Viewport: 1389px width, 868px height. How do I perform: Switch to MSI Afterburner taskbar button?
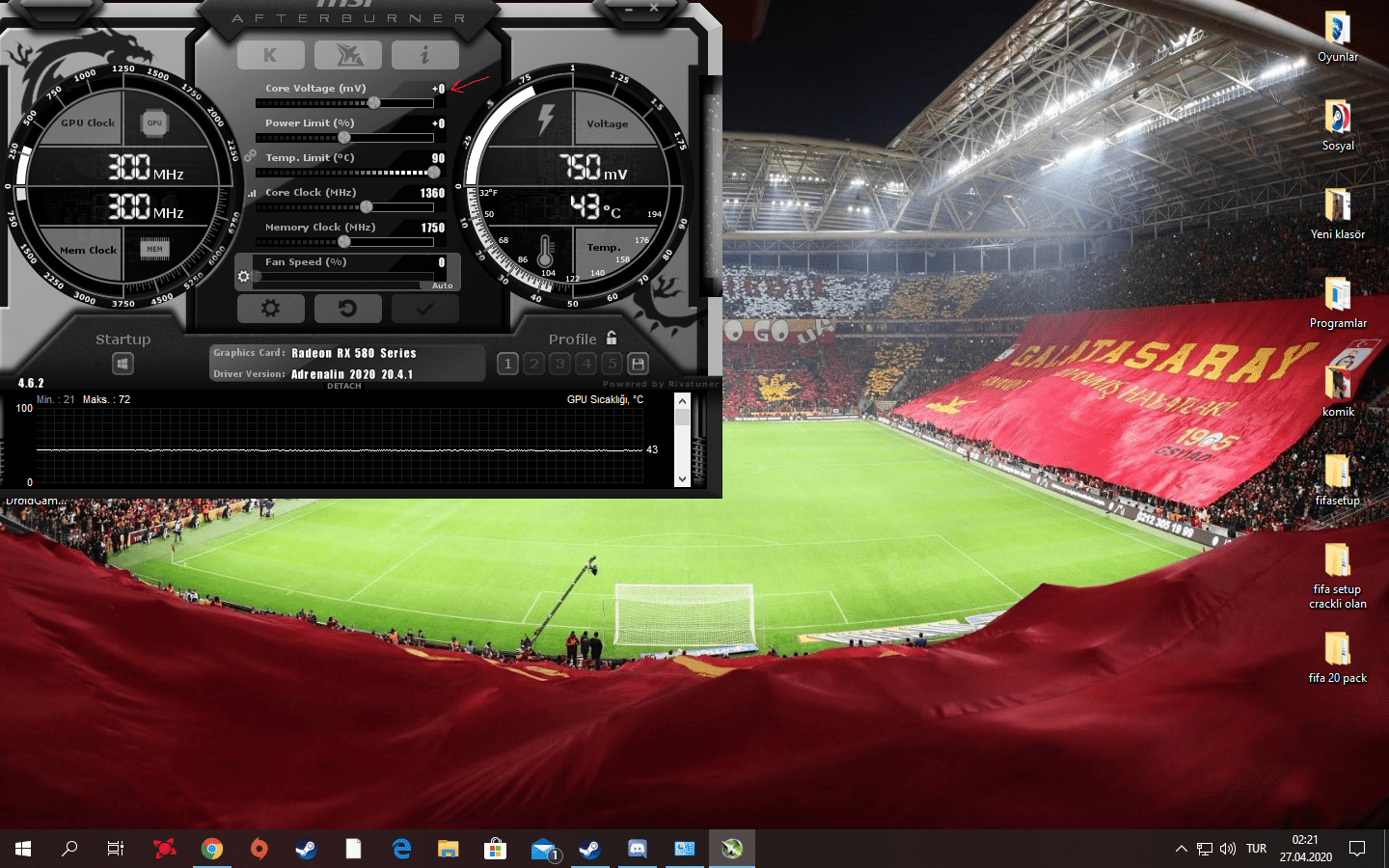732,849
